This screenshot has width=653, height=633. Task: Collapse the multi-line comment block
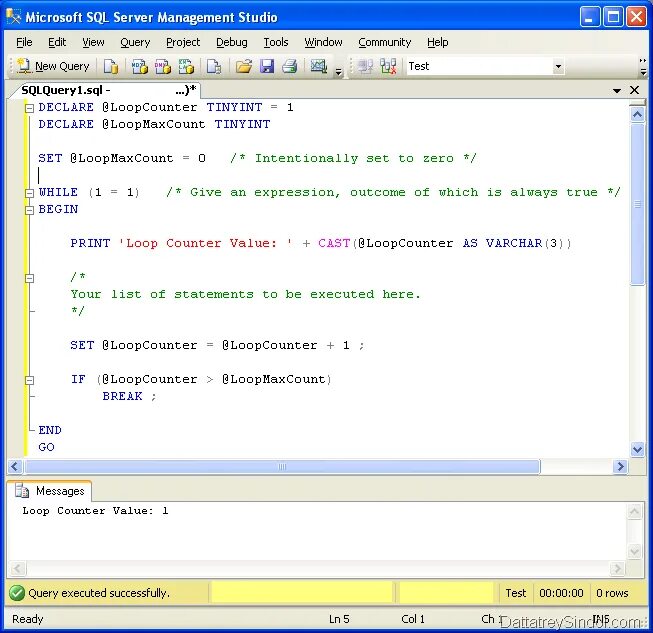pos(29,278)
